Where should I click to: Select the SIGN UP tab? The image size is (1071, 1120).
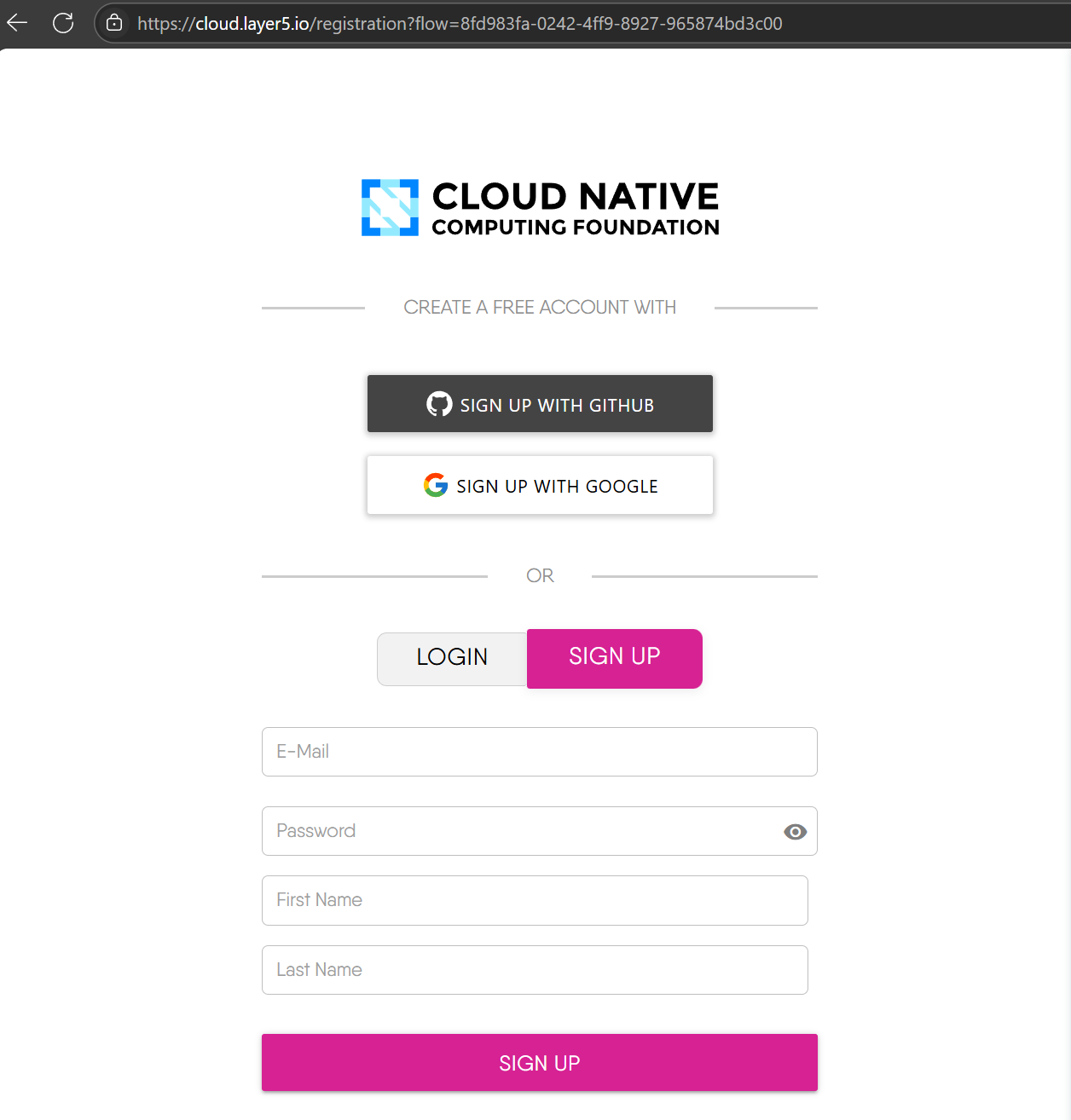614,658
